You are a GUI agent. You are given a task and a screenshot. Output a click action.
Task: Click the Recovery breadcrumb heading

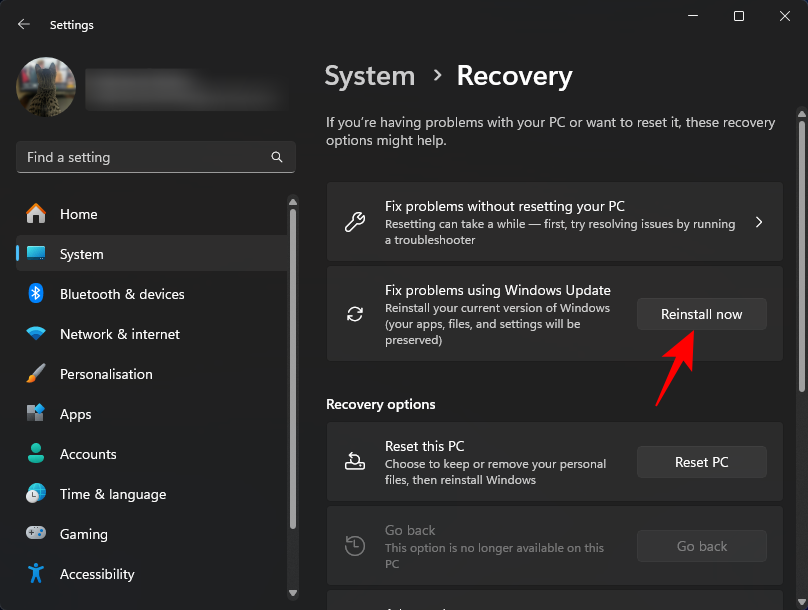coord(514,76)
